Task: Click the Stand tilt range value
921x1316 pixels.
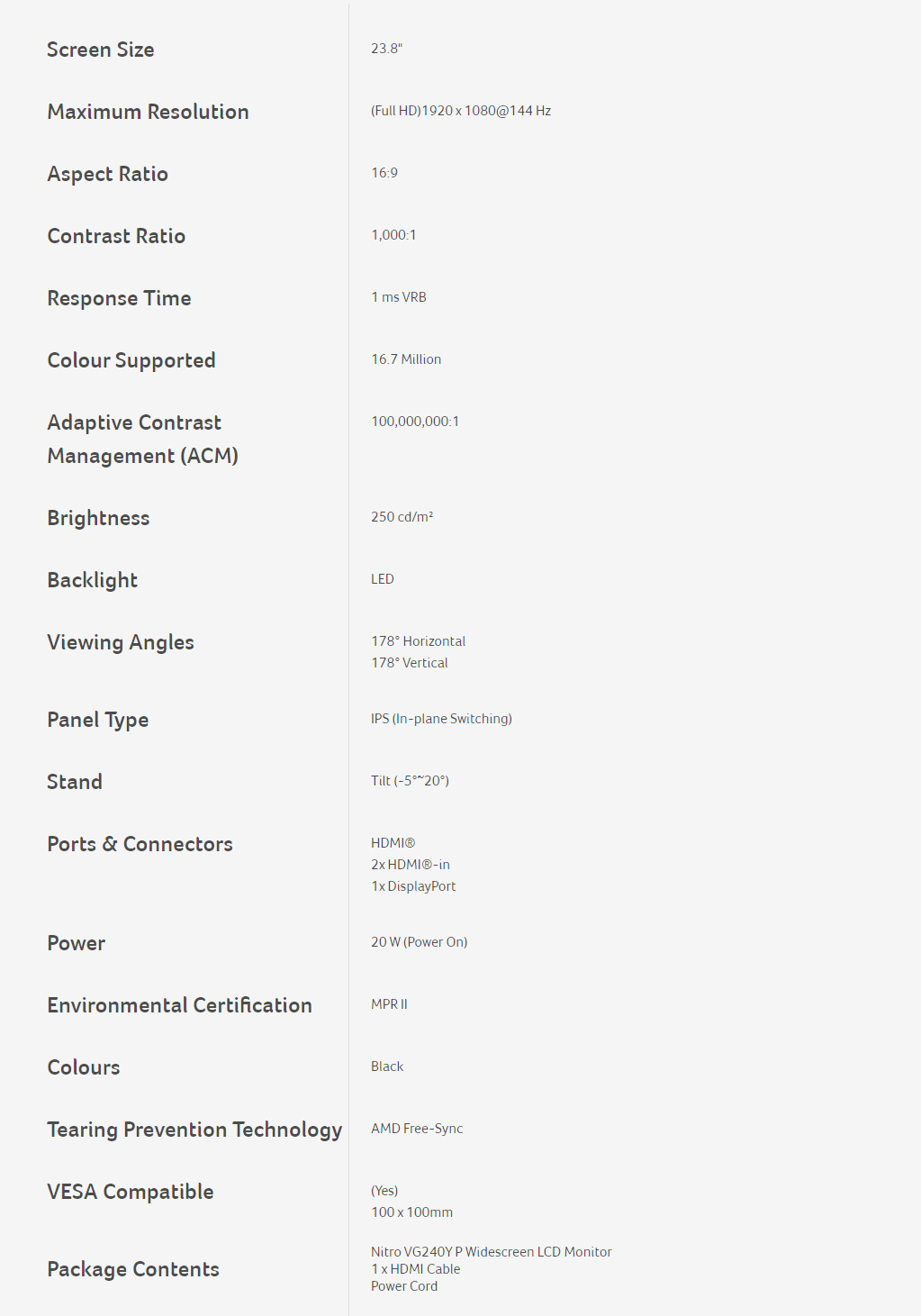Action: [411, 781]
